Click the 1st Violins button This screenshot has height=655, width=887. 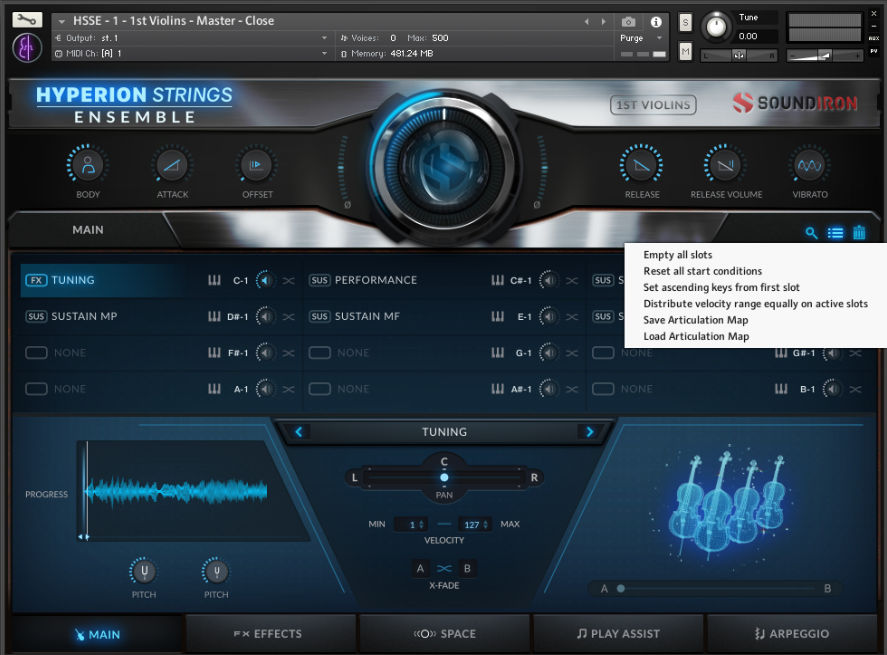pos(653,104)
